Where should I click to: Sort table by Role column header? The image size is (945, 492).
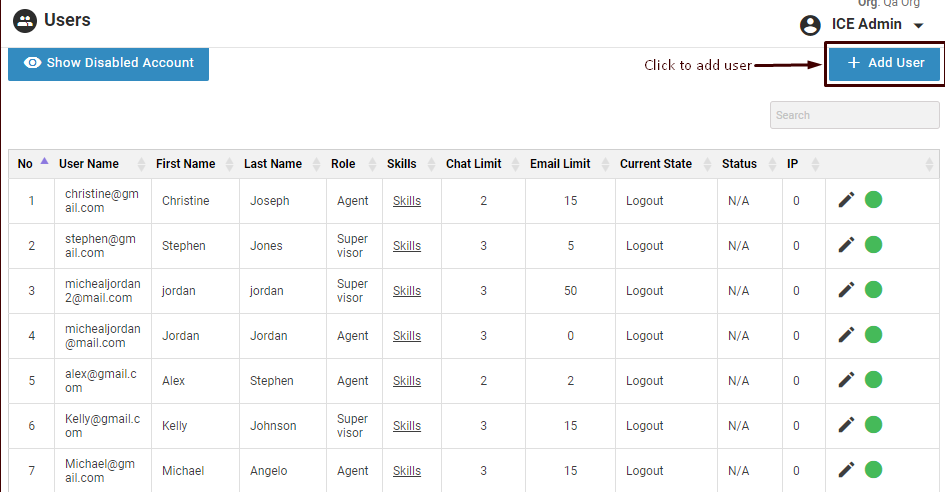(x=343, y=164)
